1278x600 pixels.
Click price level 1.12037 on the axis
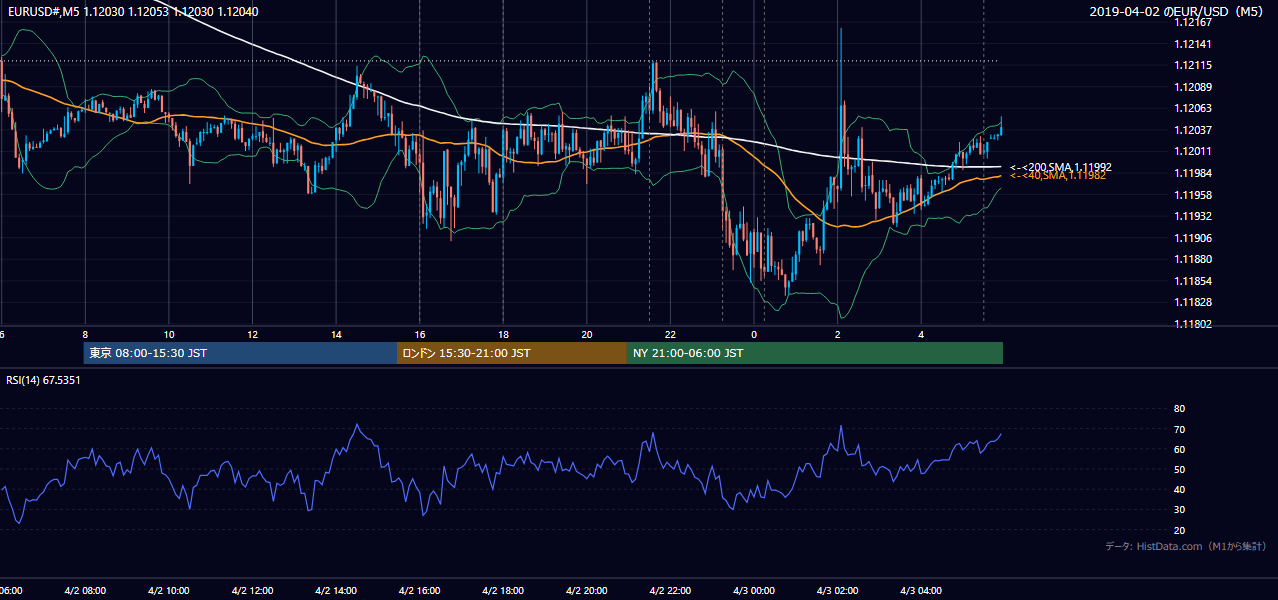coord(1192,130)
